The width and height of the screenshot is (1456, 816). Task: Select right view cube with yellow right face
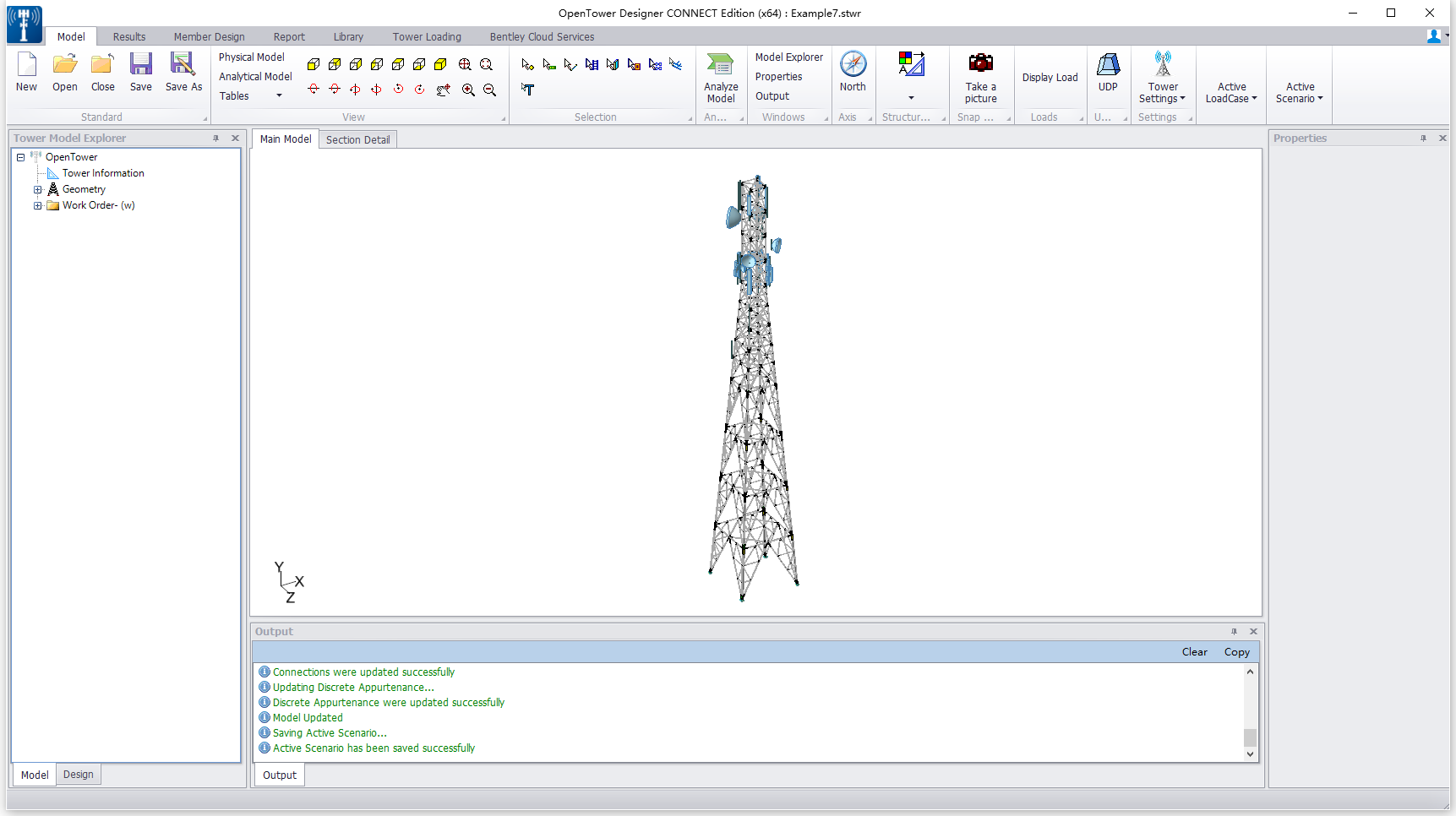[356, 64]
